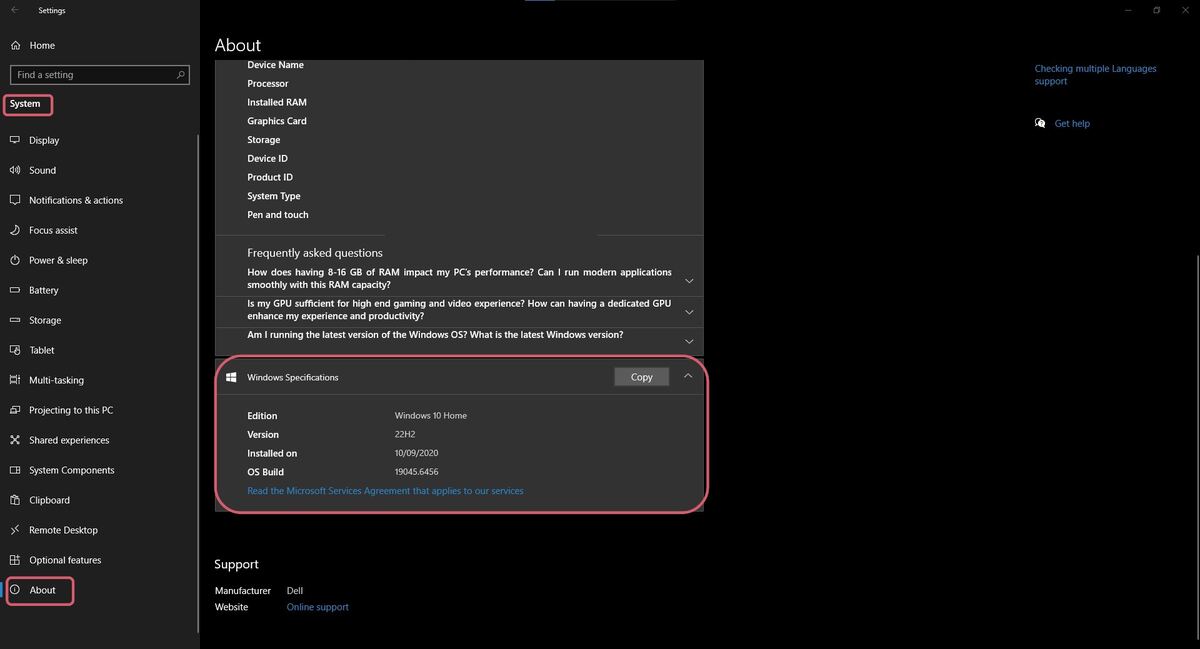
Task: Click the Home icon in sidebar
Action: tap(15, 45)
